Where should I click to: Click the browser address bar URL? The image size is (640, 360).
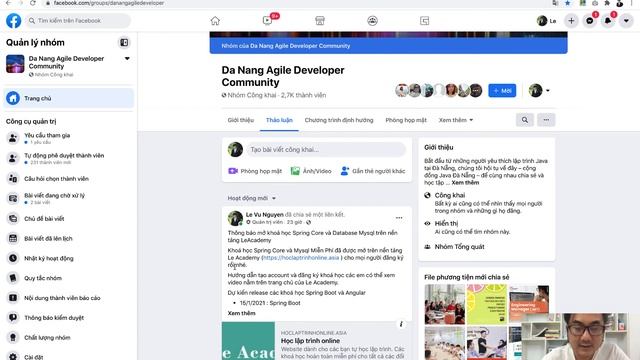109,3
